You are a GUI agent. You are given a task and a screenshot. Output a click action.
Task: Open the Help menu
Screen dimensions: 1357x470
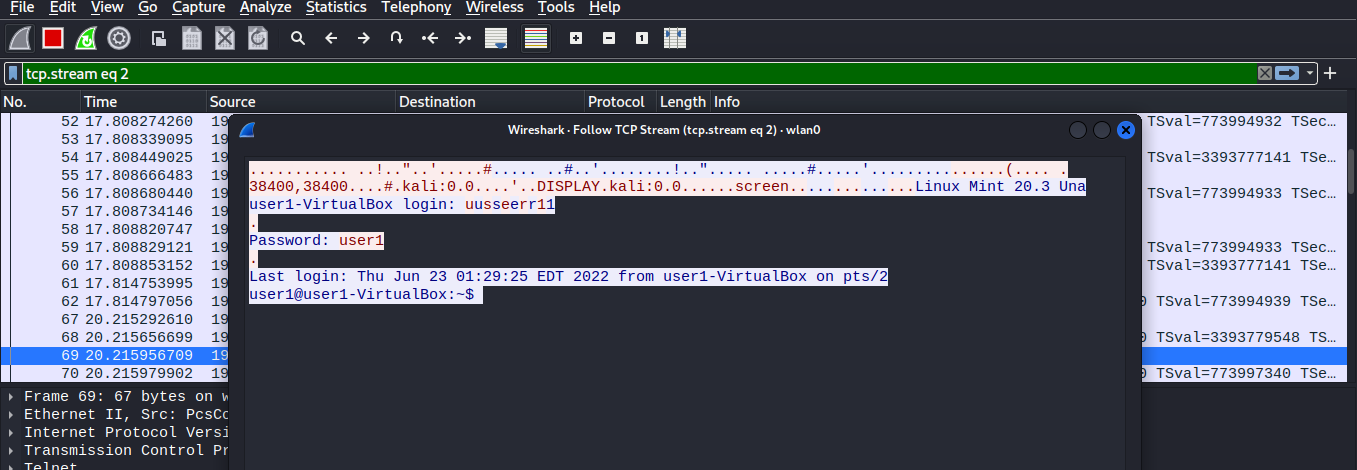tap(604, 7)
